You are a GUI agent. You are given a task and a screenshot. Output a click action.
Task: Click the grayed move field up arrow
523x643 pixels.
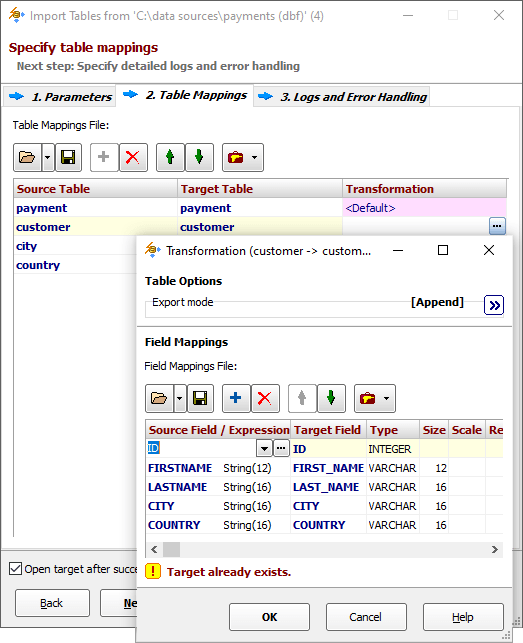[302, 398]
